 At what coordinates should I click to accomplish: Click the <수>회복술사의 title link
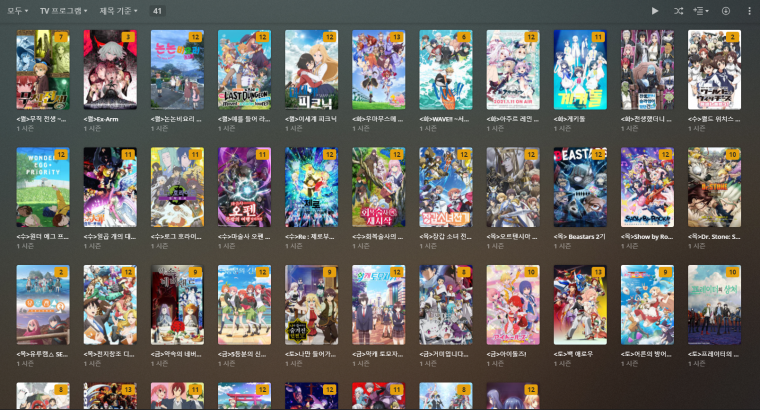coord(377,237)
